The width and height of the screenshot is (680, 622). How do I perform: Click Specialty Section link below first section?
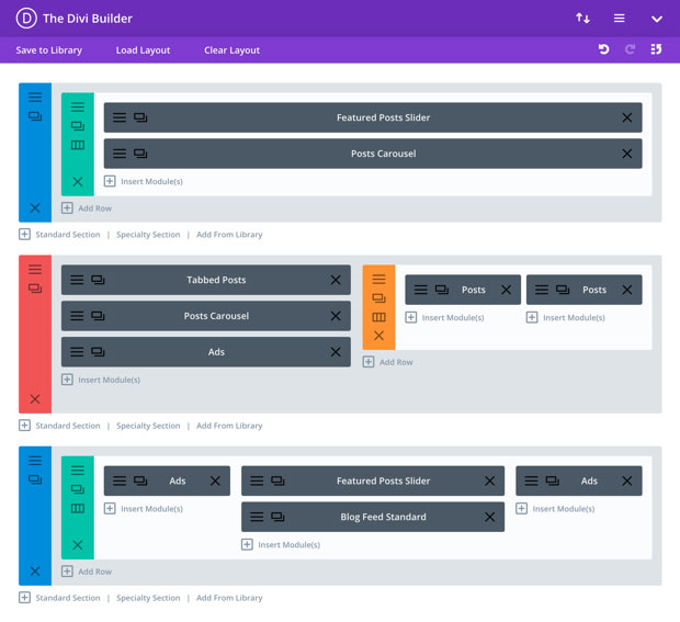tap(148, 235)
